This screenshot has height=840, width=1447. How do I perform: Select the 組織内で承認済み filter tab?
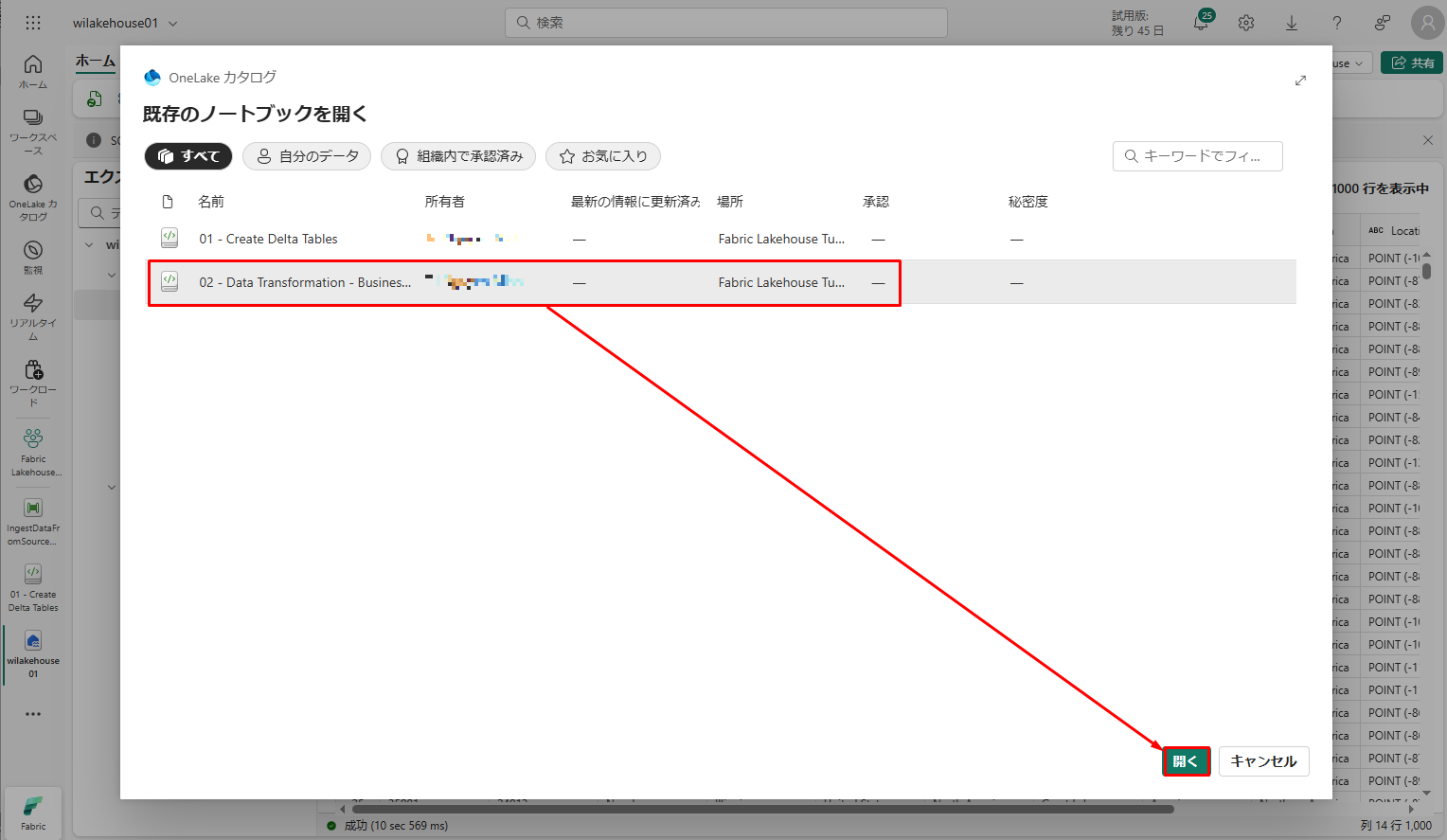(x=458, y=156)
